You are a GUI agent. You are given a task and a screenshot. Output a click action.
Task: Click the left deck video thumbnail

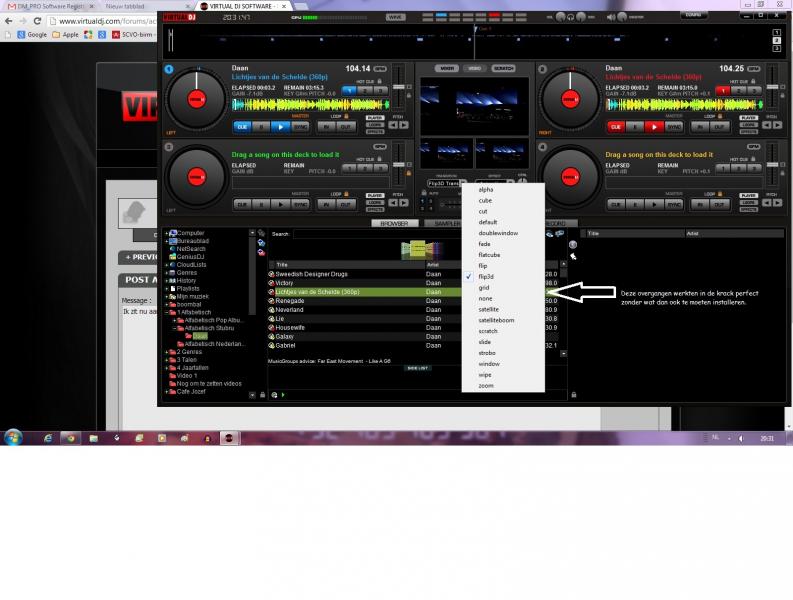tap(447, 154)
